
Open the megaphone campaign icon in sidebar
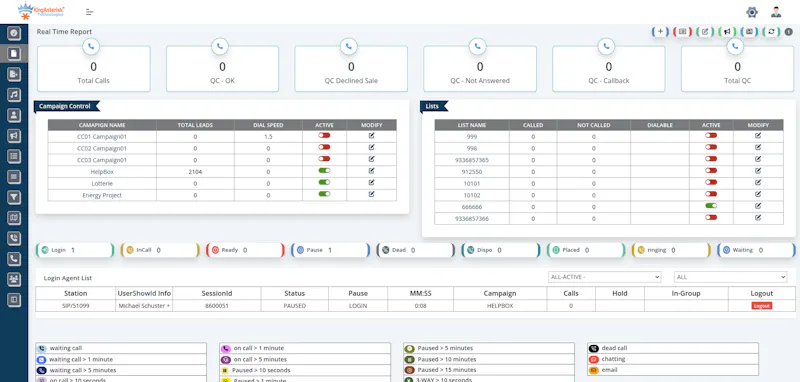tap(14, 136)
